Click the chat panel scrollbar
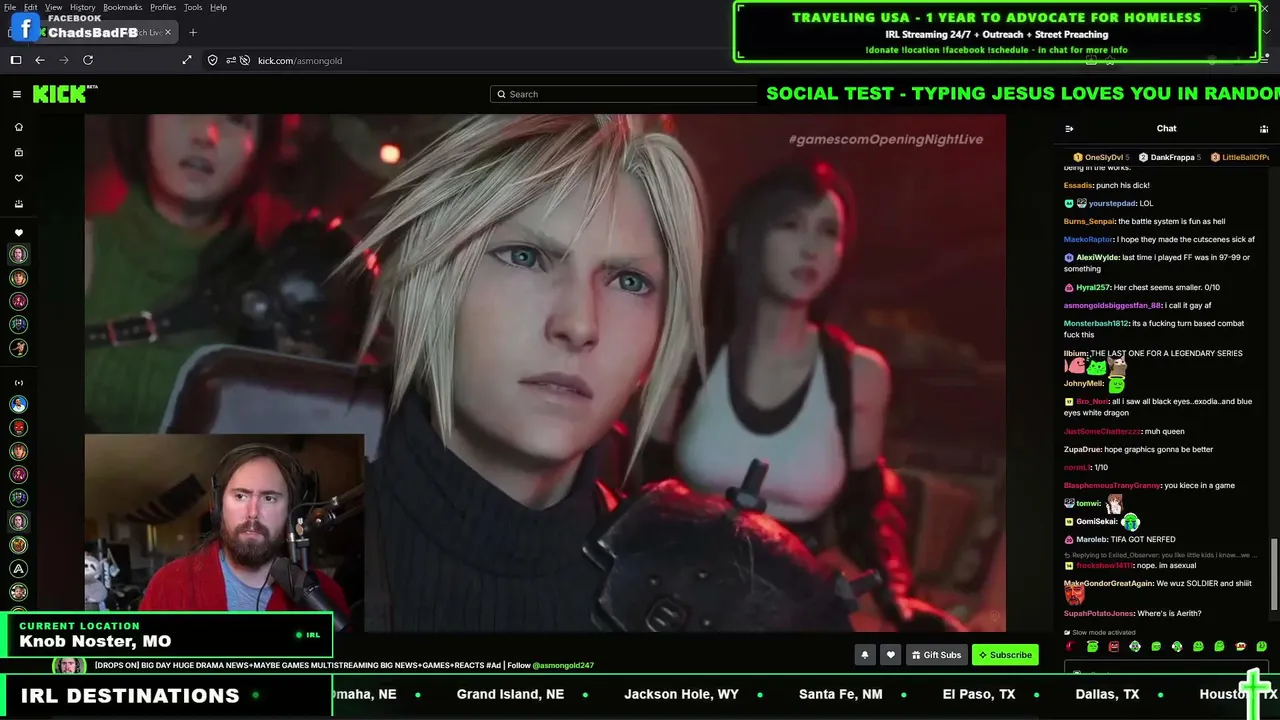Screen dimensions: 1280x720 (x=1274, y=573)
